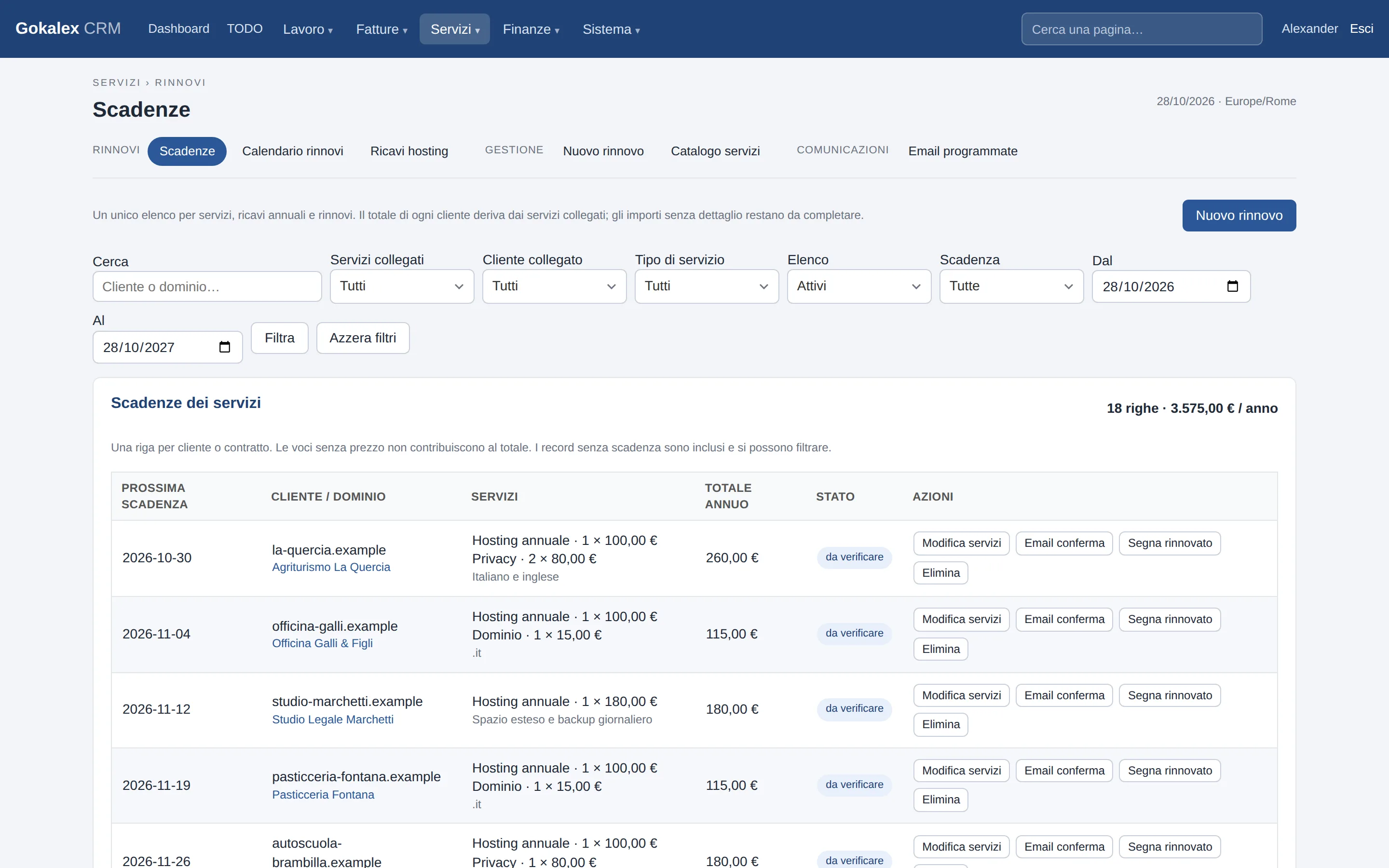Expand the Scadenza dropdown showing Tutte

click(1011, 286)
